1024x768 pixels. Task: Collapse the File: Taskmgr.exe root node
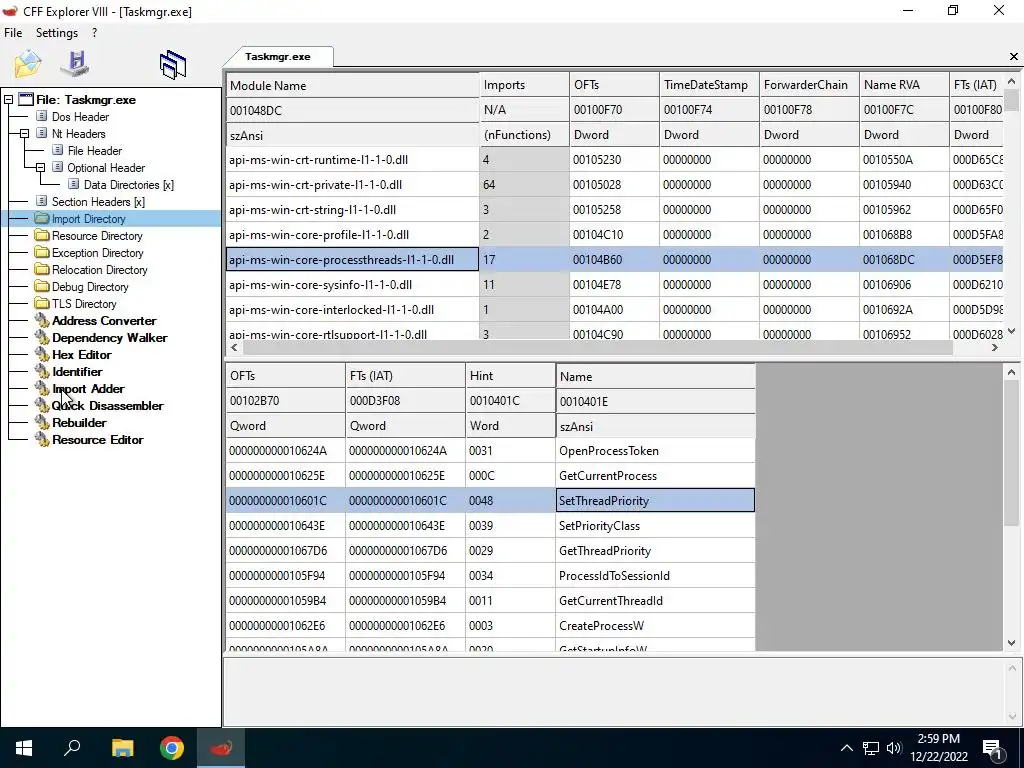8,100
